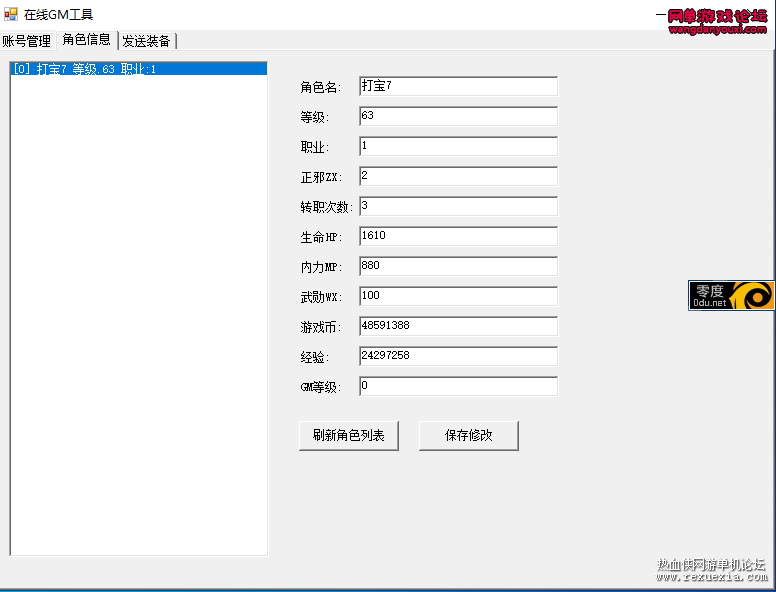Focus the 等级 field showing 63
The width and height of the screenshot is (776, 592).
pos(458,116)
